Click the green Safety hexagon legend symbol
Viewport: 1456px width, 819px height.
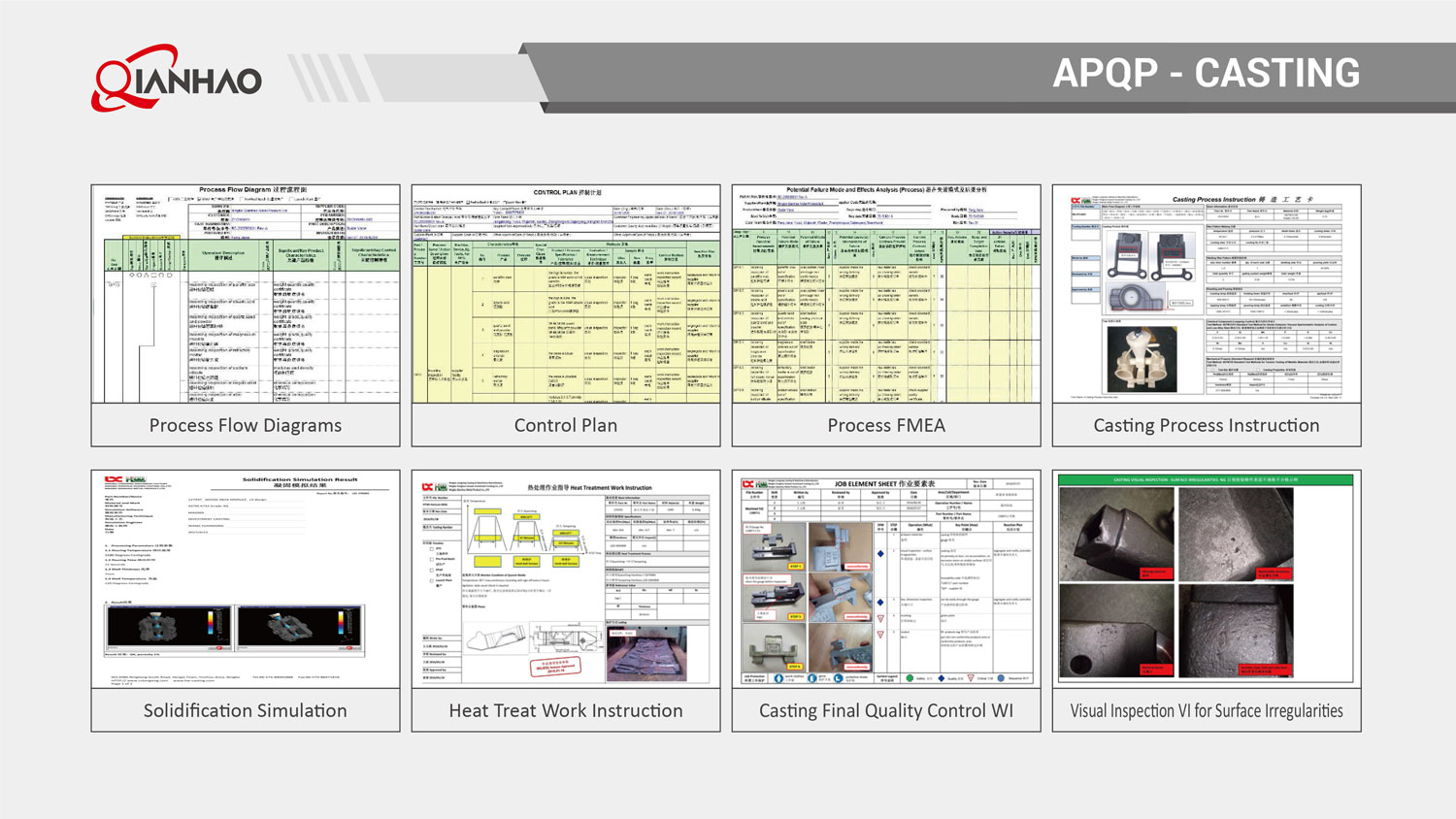pyautogui.click(x=910, y=678)
